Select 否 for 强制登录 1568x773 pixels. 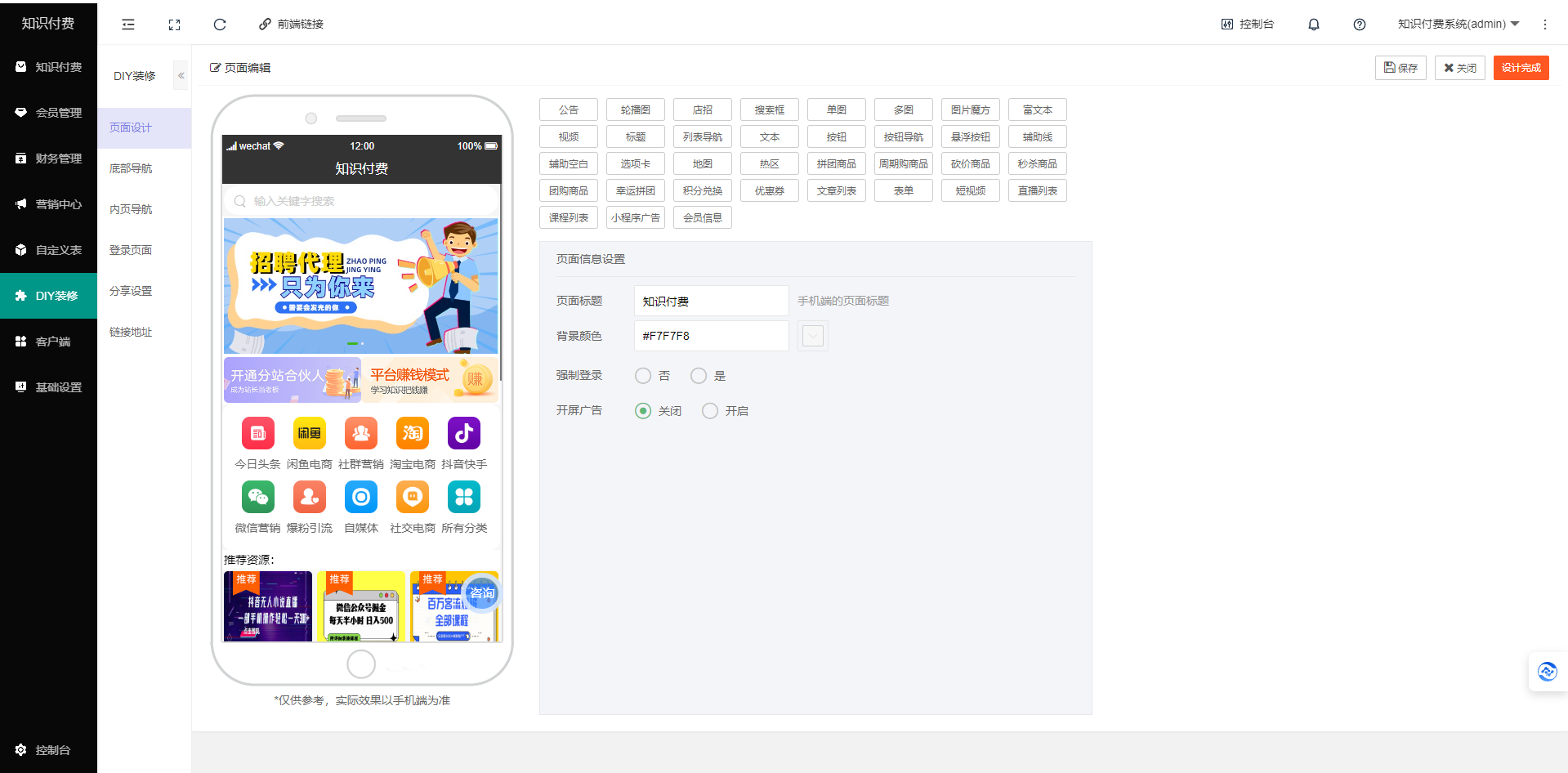[643, 376]
